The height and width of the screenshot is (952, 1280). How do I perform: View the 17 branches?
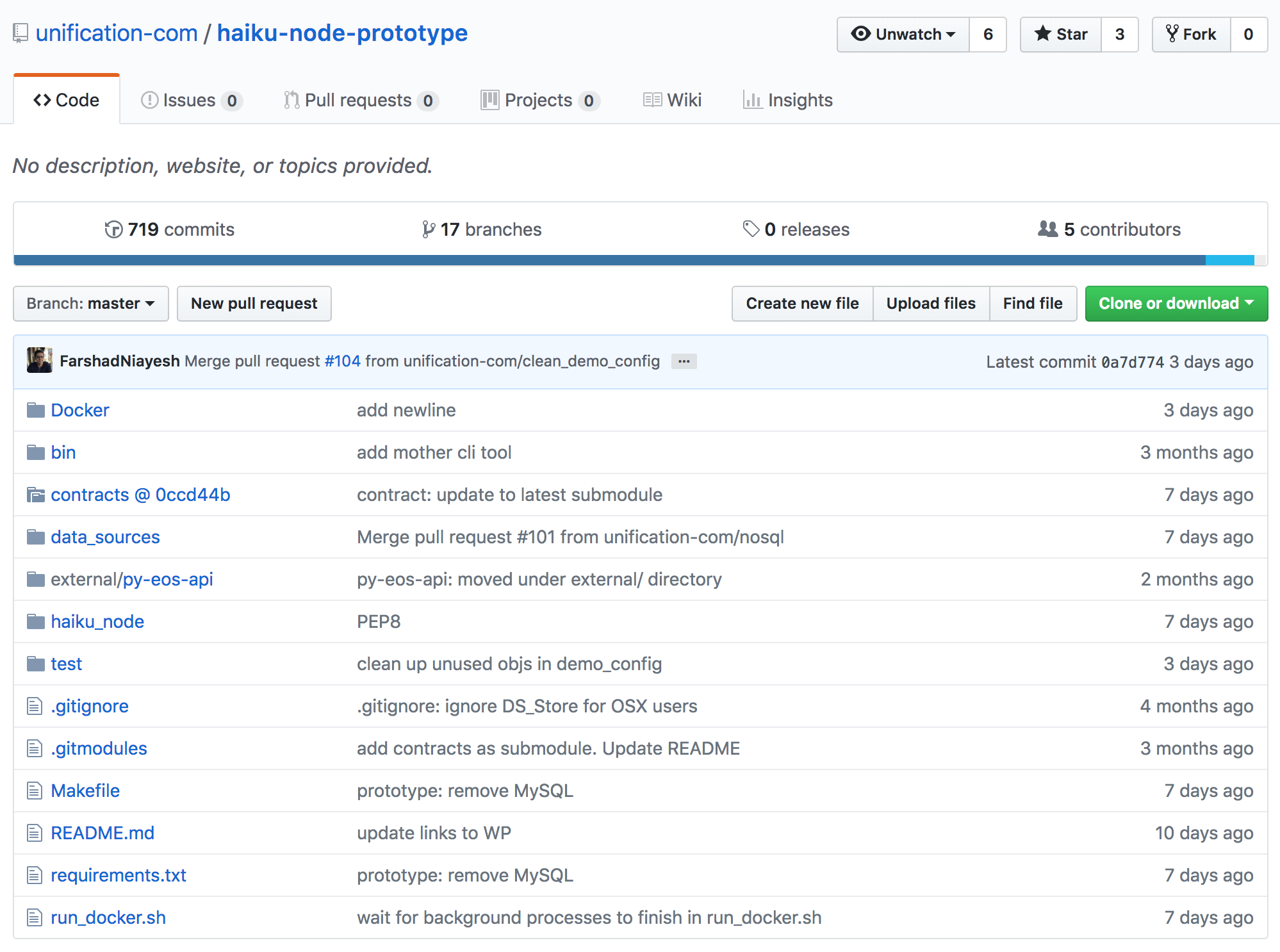point(482,229)
